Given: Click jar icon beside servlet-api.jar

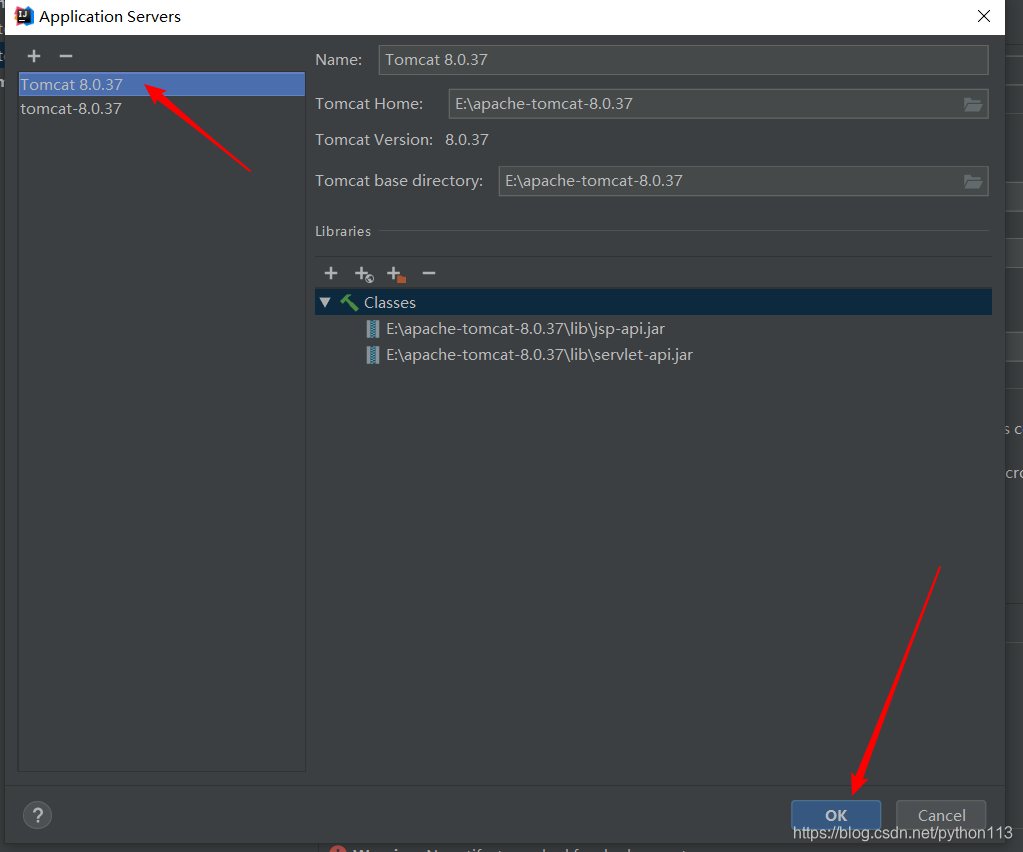Looking at the screenshot, I should pos(373,355).
